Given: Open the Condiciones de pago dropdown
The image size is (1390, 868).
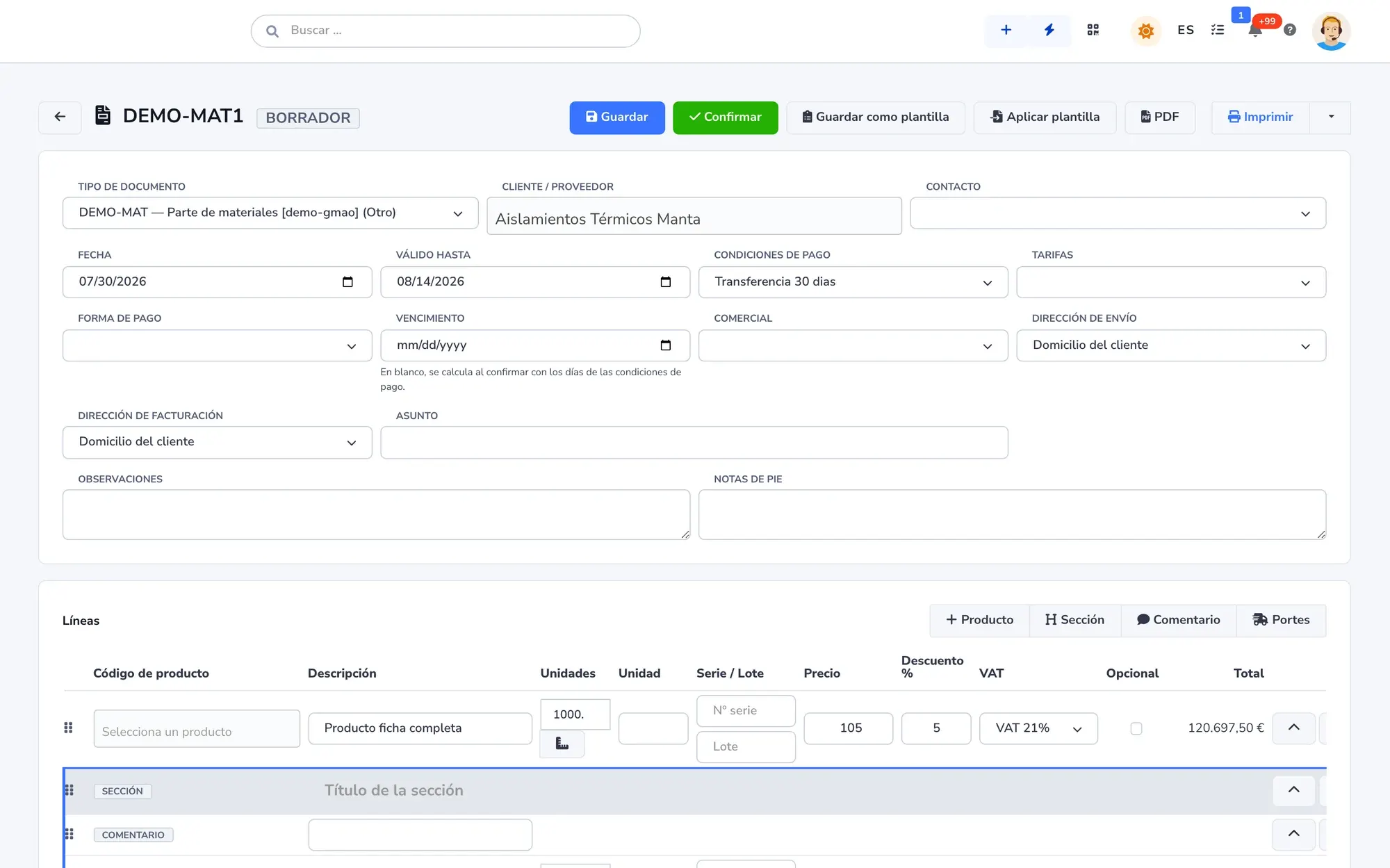Looking at the screenshot, I should coord(853,282).
